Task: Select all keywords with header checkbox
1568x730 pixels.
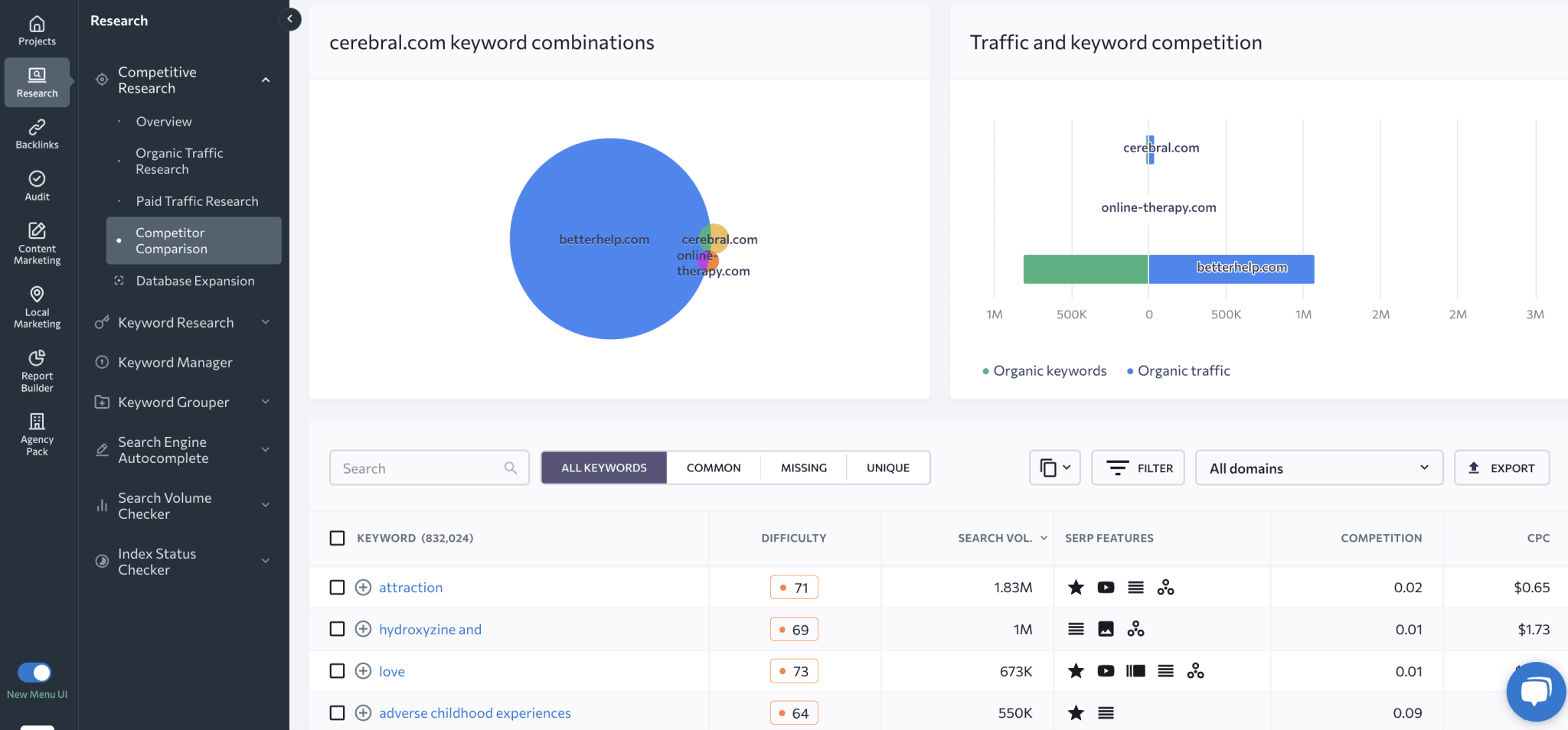Action: 337,538
